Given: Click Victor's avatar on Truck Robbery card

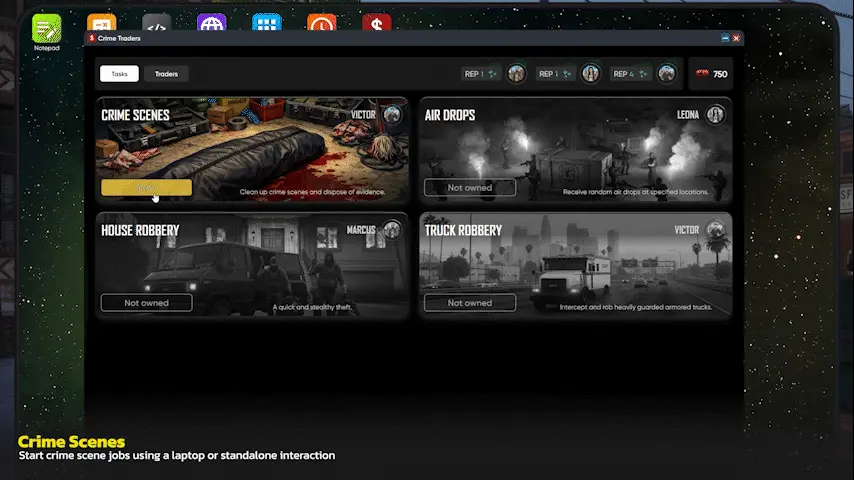Looking at the screenshot, I should (x=715, y=230).
